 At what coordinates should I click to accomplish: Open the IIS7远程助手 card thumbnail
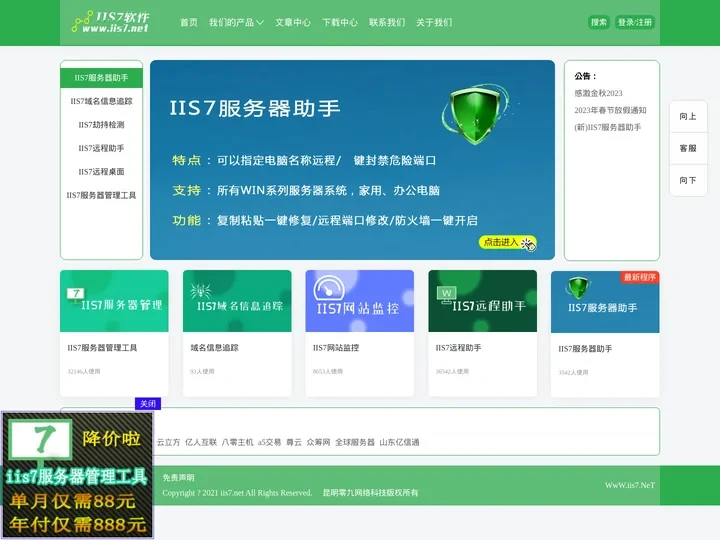tap(483, 301)
